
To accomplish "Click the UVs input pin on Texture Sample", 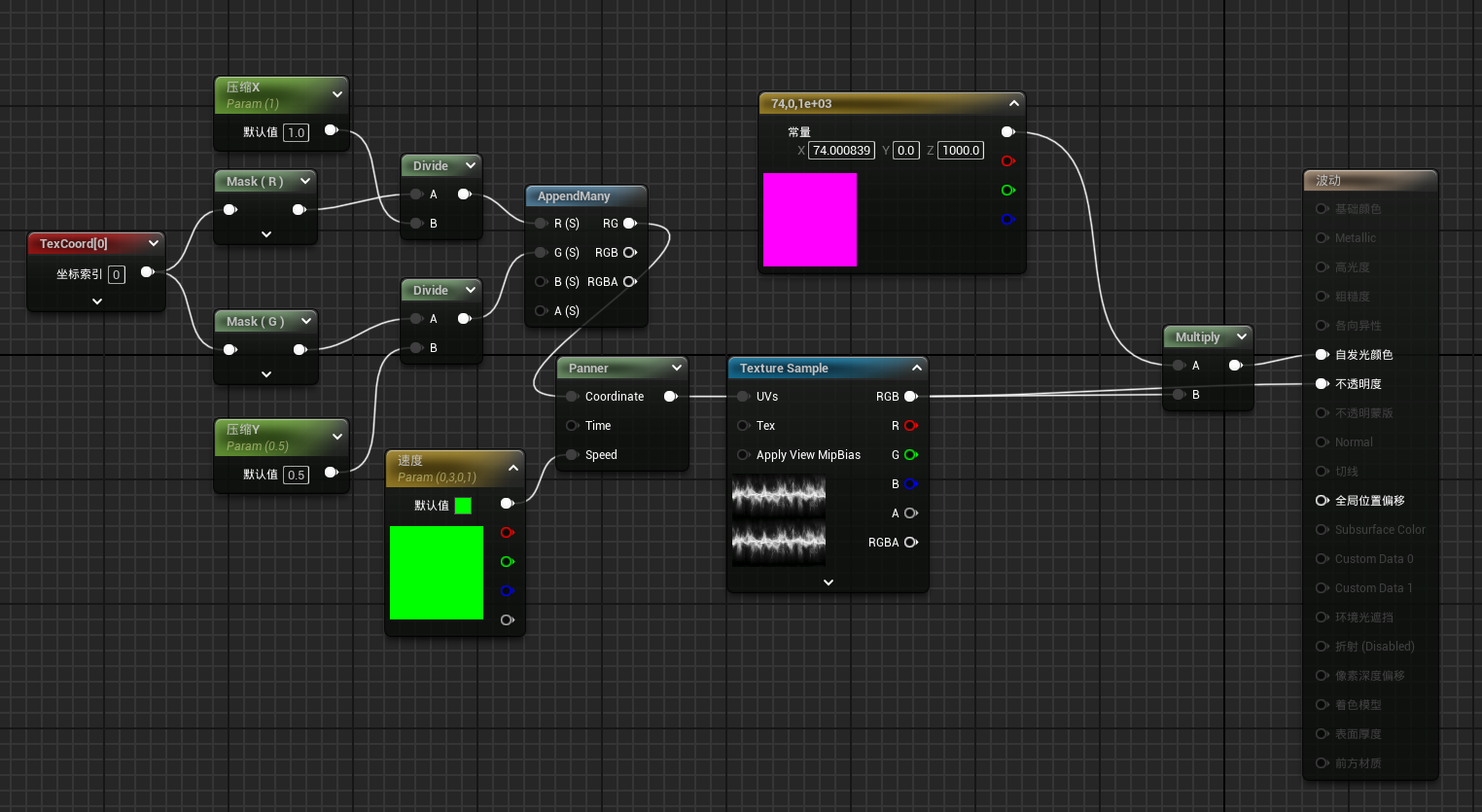I will click(x=743, y=397).
